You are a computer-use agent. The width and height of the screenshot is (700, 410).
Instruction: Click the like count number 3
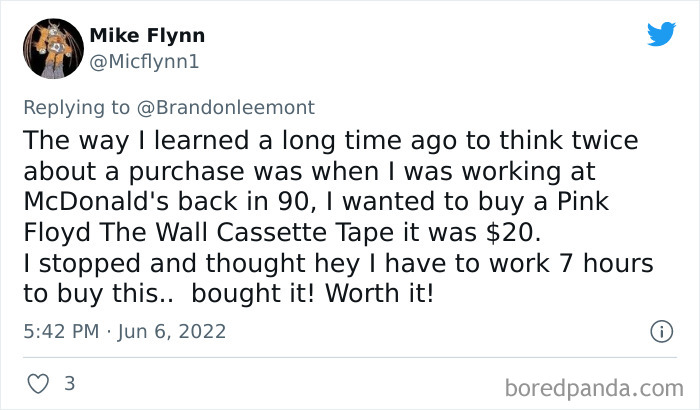69,383
